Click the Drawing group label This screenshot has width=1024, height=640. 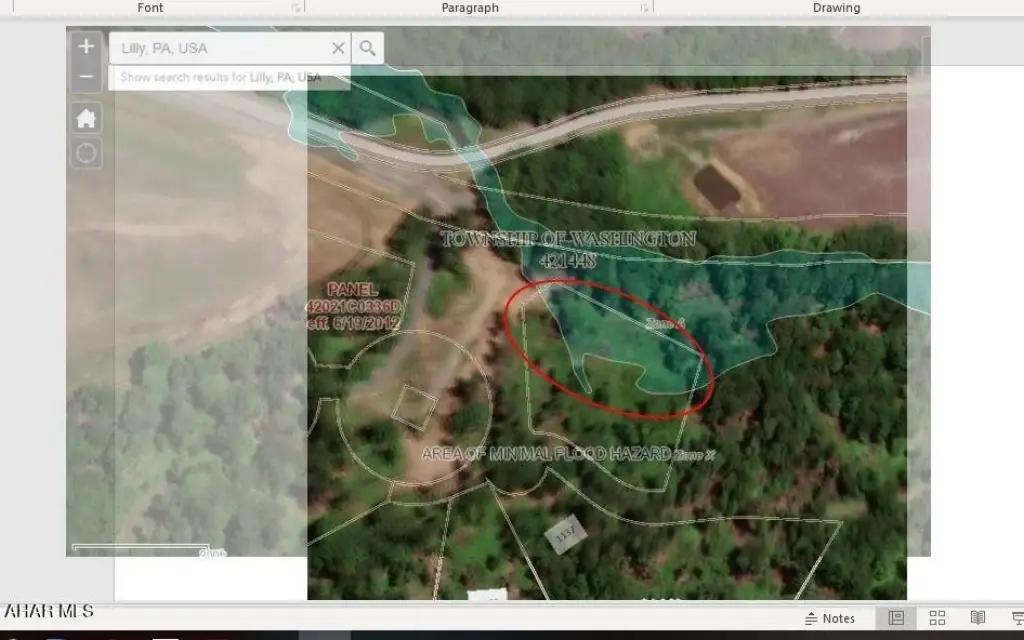coord(836,8)
